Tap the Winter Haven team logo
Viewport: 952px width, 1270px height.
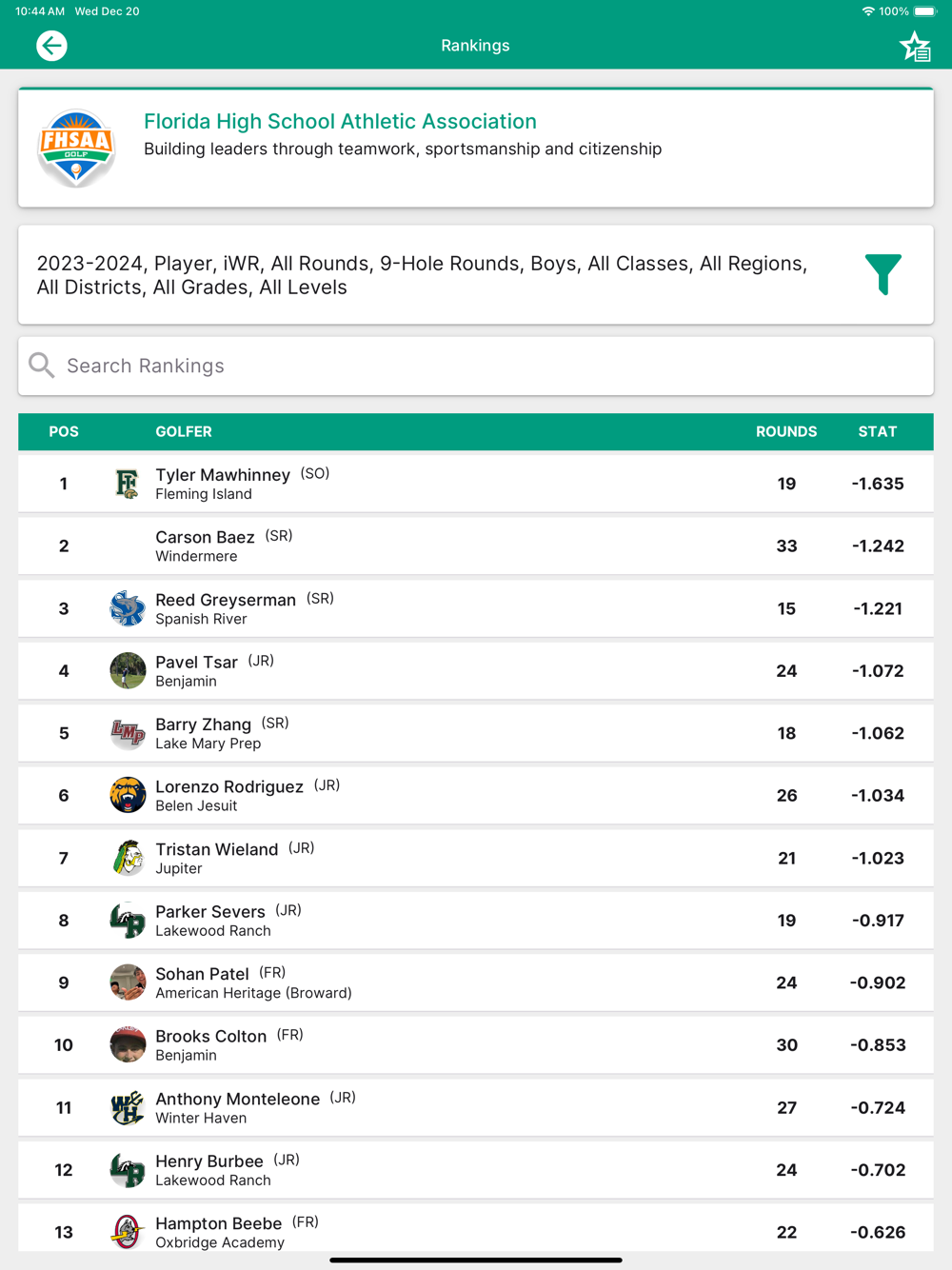point(127,1107)
